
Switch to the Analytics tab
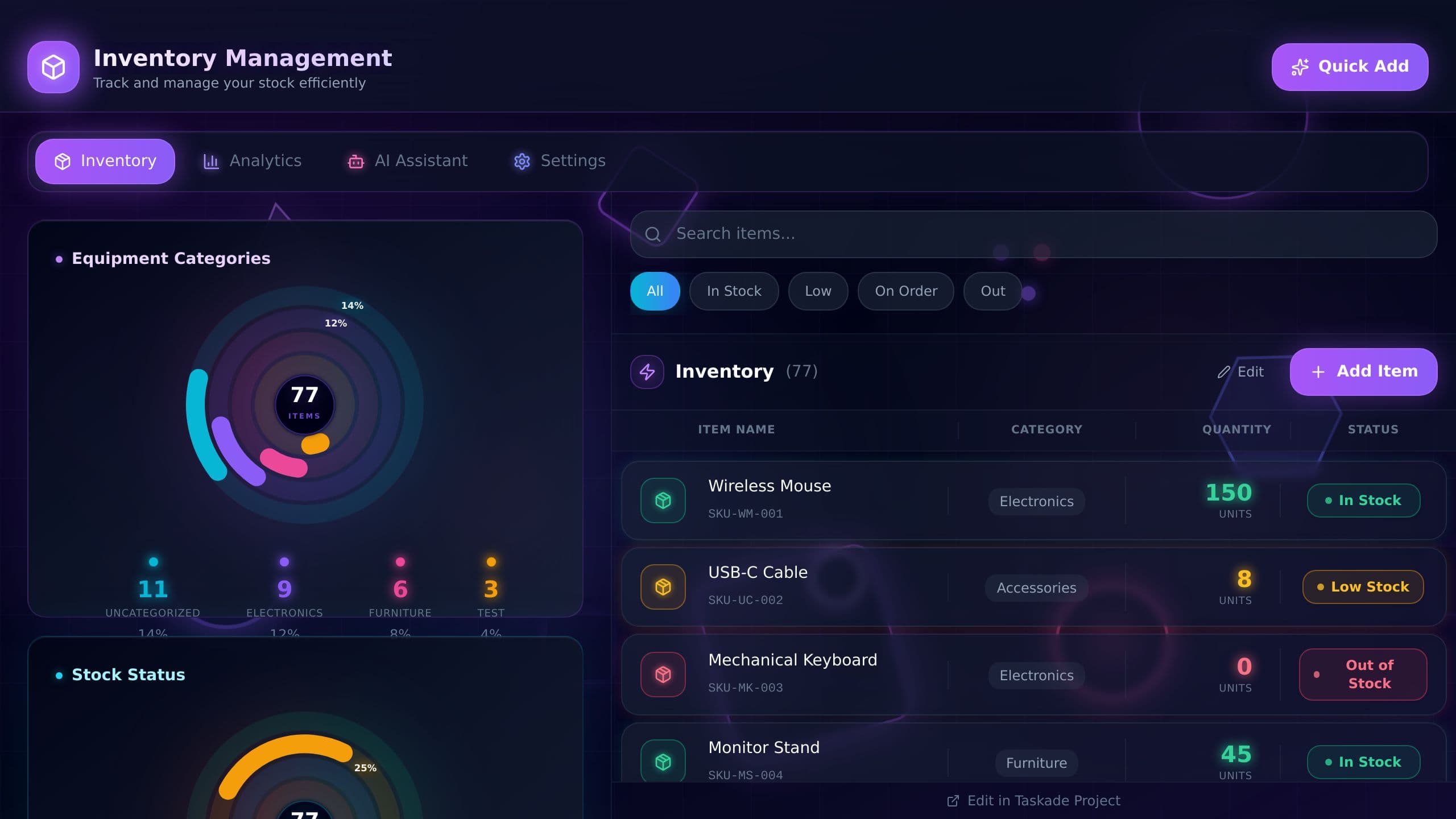coord(253,162)
